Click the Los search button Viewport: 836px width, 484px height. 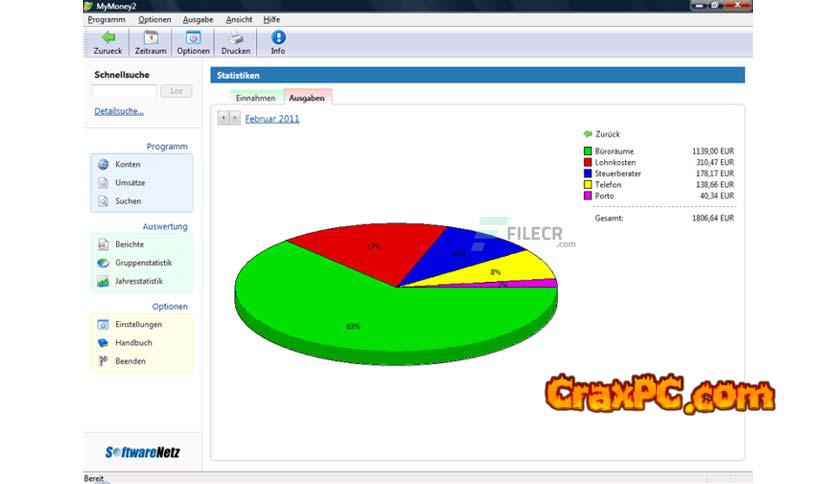click(176, 91)
